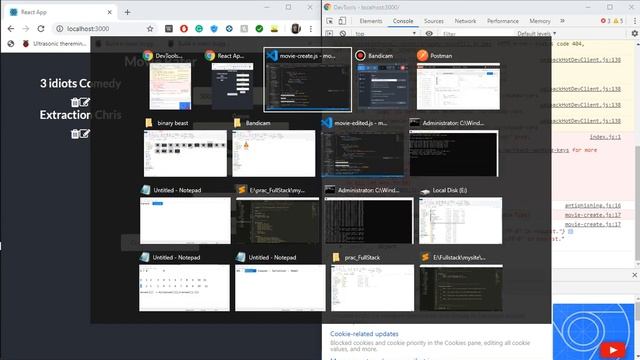Go back in Chrome browser
The width and height of the screenshot is (640, 360).
click(x=11, y=29)
